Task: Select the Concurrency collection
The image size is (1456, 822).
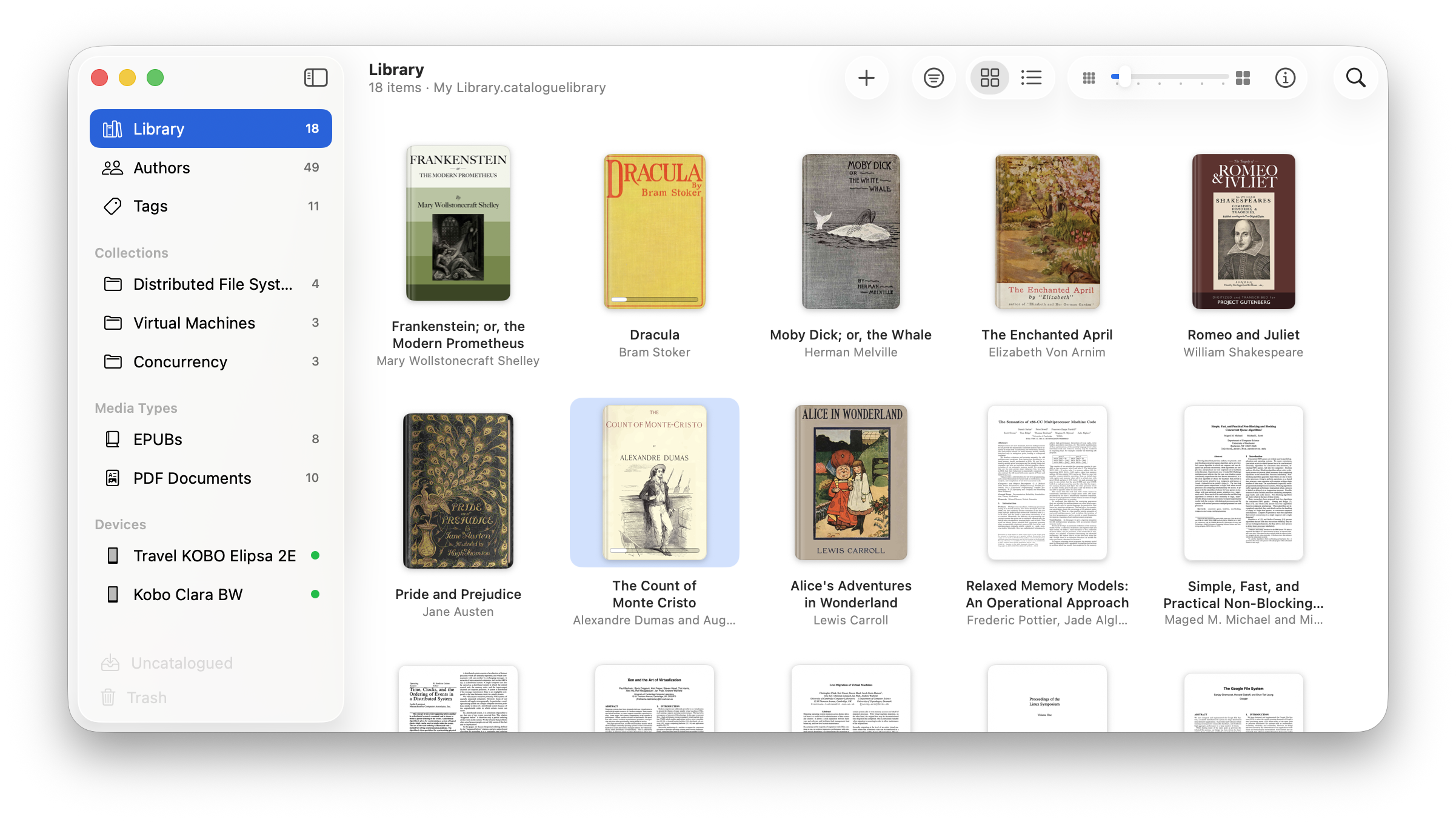Action: click(x=211, y=361)
